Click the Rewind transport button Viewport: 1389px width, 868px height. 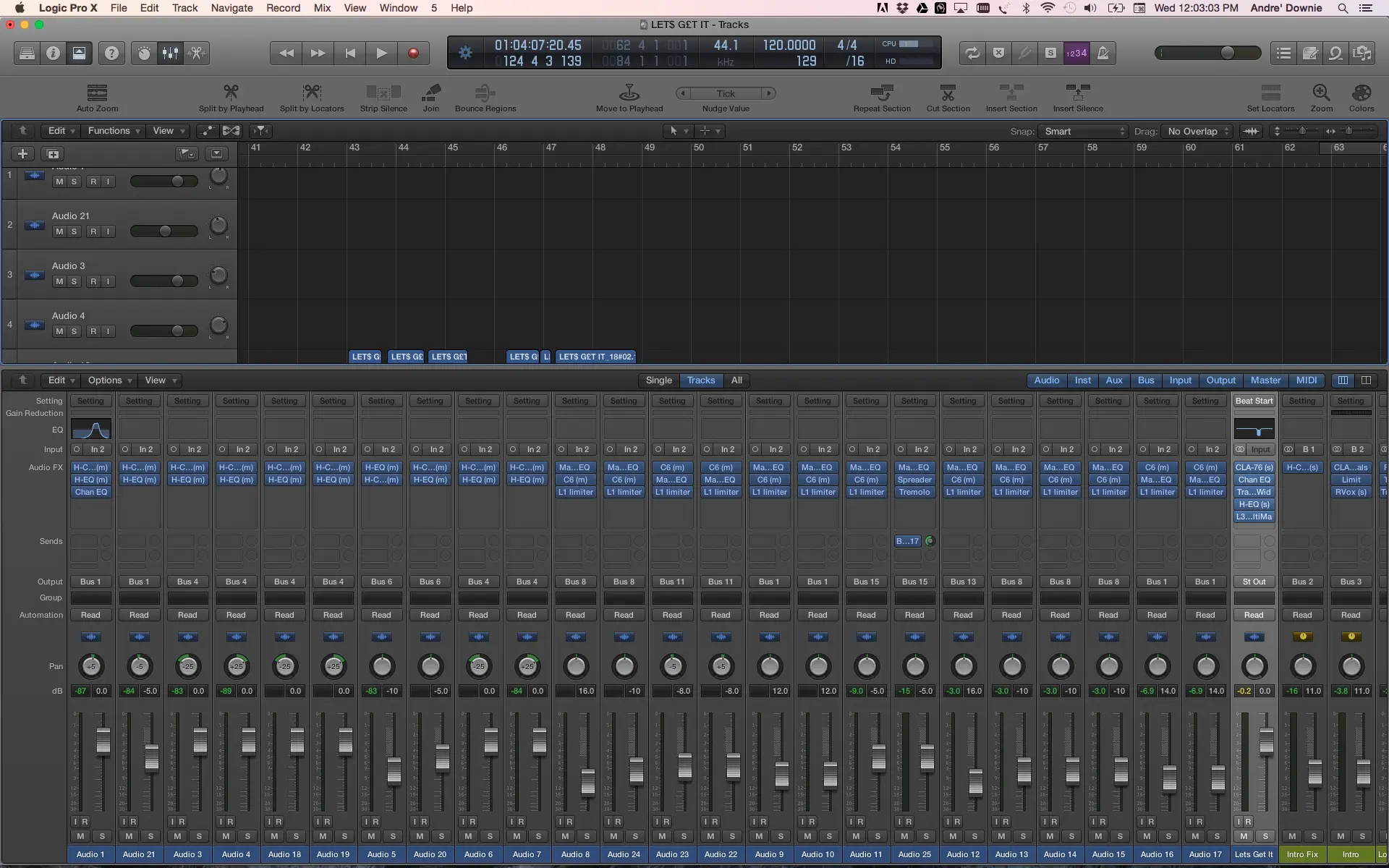pos(286,54)
